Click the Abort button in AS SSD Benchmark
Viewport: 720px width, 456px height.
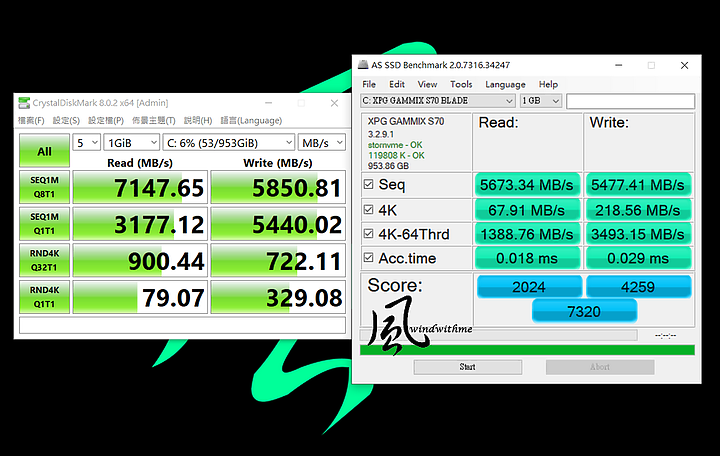click(600, 367)
